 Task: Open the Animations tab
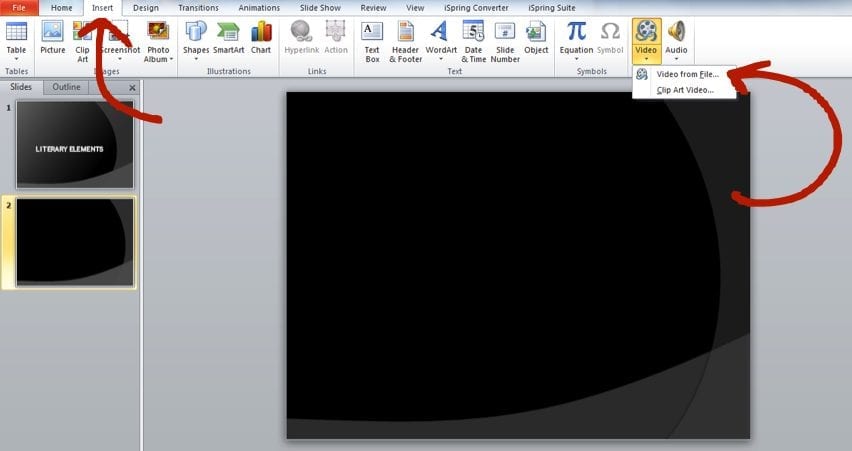click(259, 8)
